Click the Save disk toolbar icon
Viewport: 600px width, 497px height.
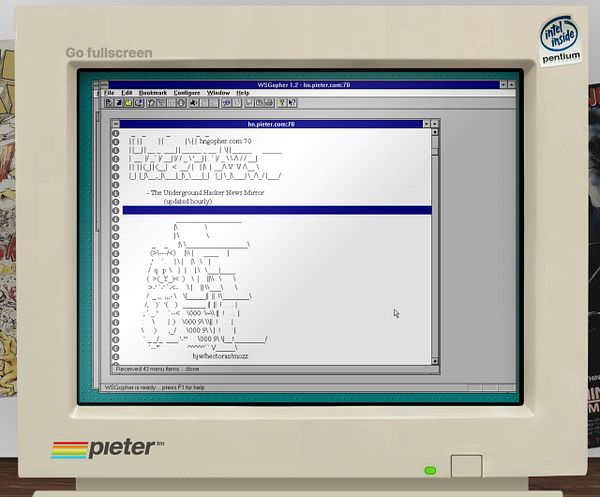[x=249, y=103]
